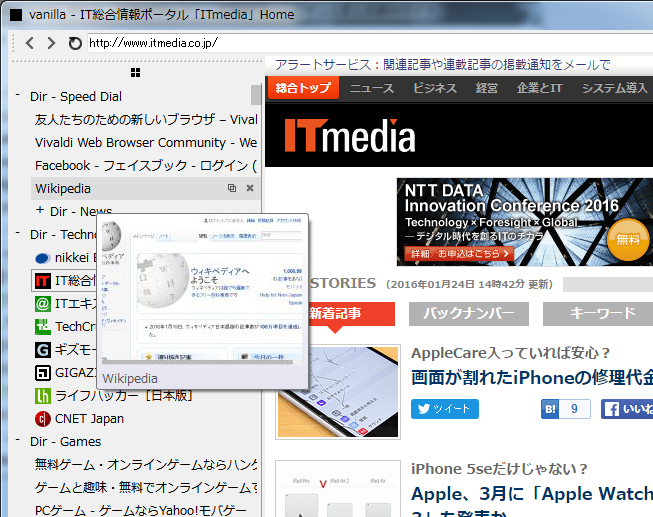Close the Wikipedia entry with its X icon
This screenshot has width=653, height=517.
[250, 188]
